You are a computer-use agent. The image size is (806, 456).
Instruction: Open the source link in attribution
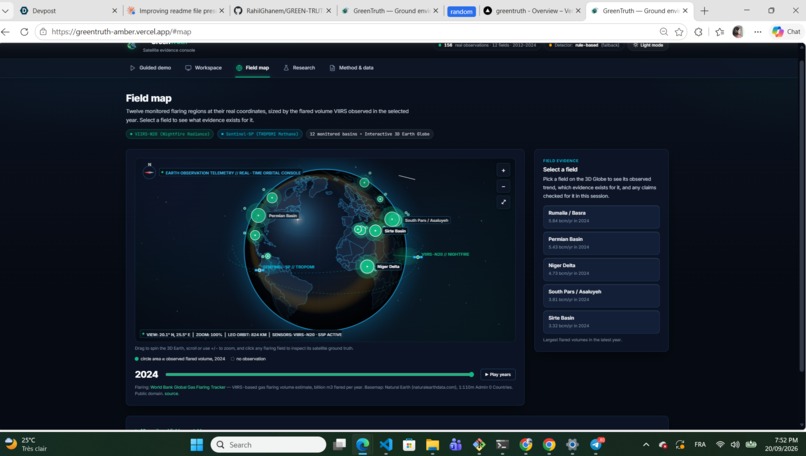click(171, 394)
